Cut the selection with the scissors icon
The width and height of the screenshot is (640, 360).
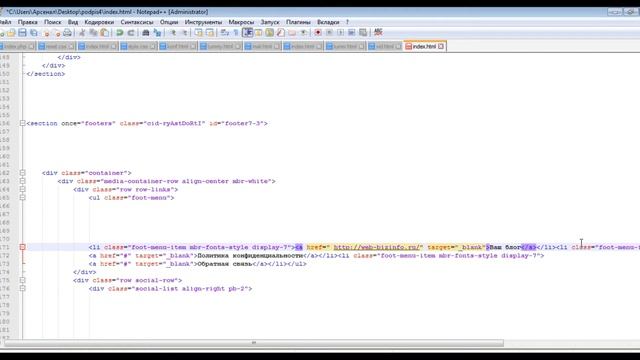[82, 33]
